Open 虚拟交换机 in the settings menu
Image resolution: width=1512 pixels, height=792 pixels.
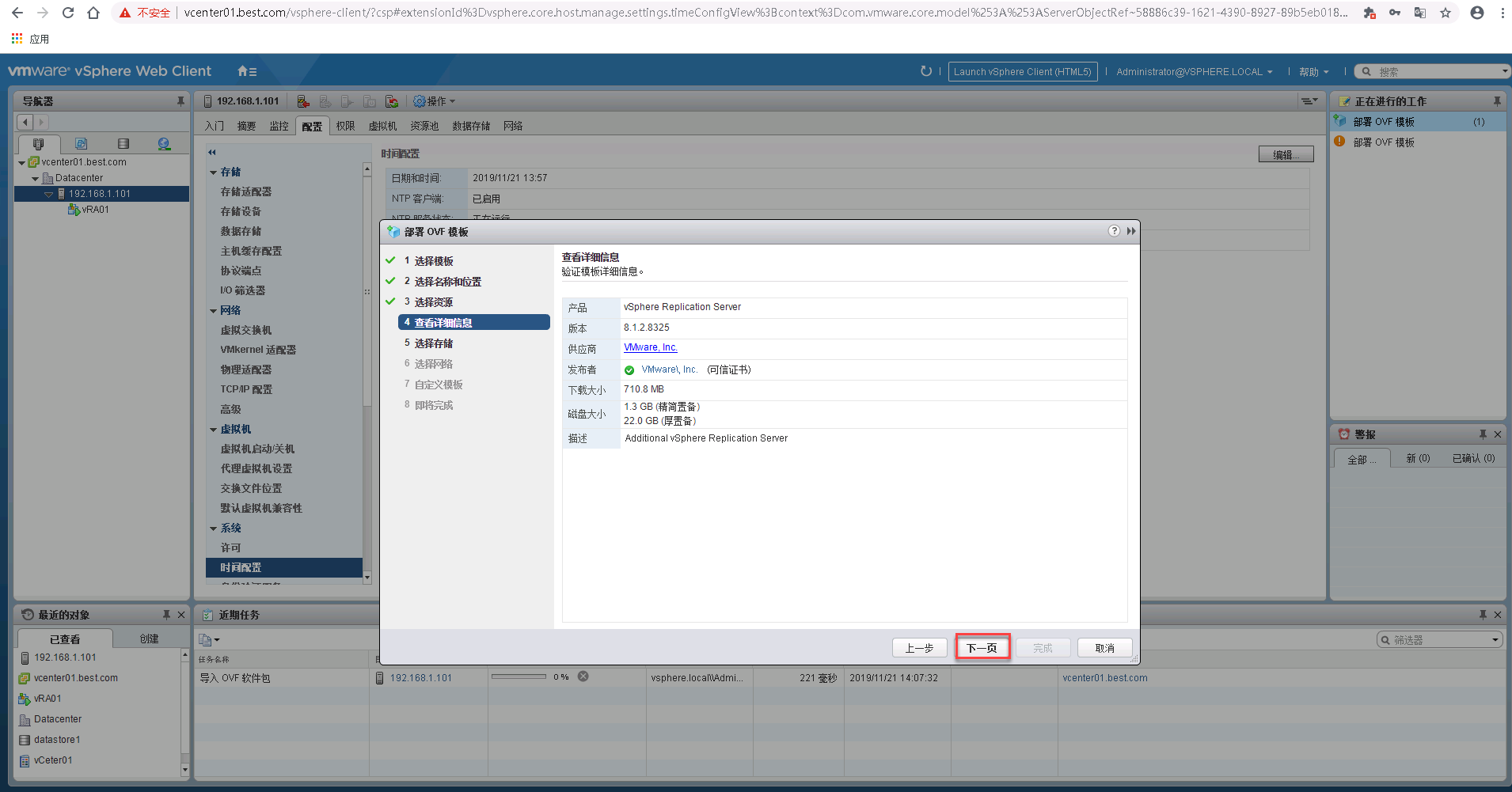tap(245, 330)
